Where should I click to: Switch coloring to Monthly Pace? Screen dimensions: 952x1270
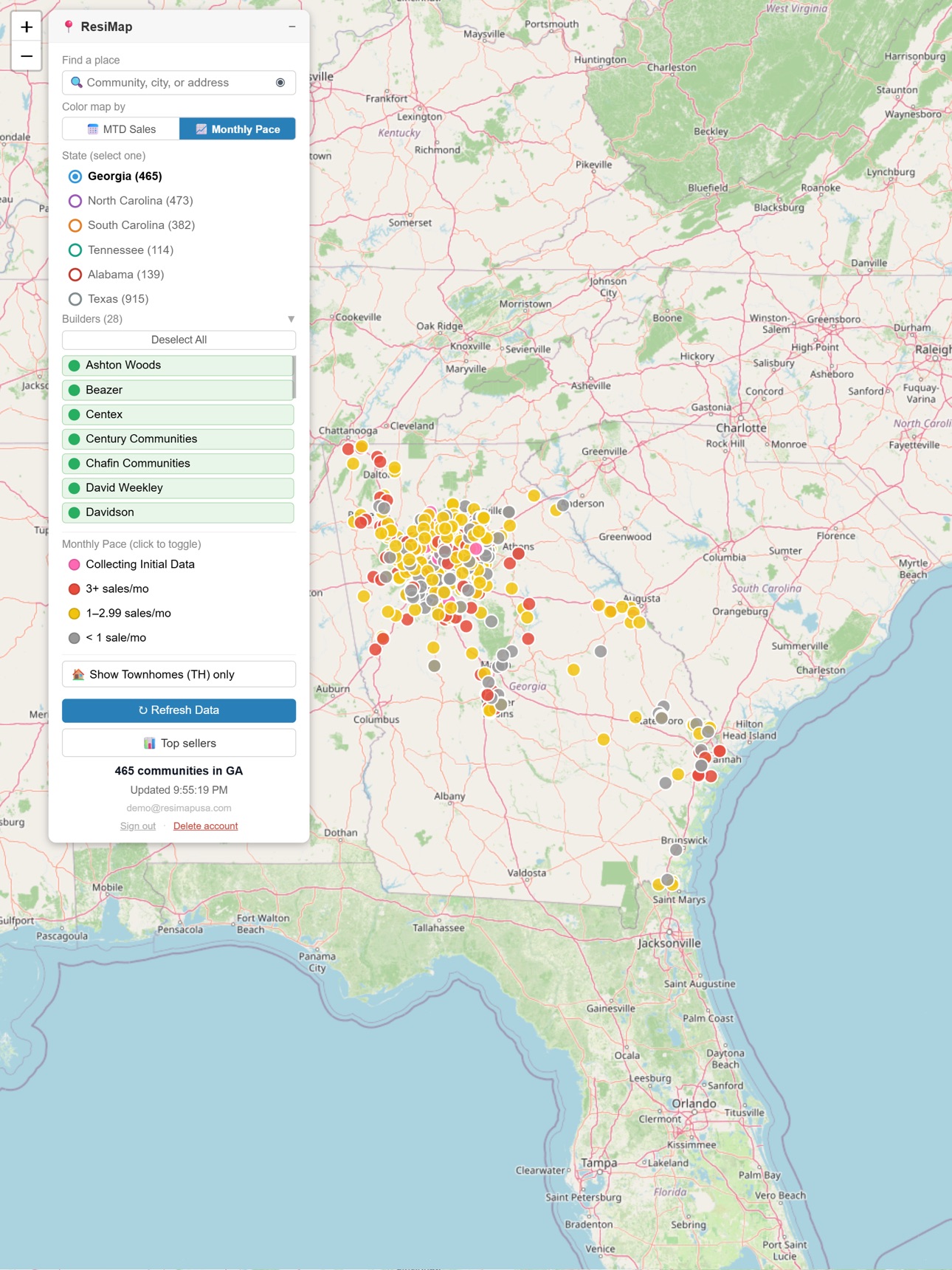pos(238,129)
